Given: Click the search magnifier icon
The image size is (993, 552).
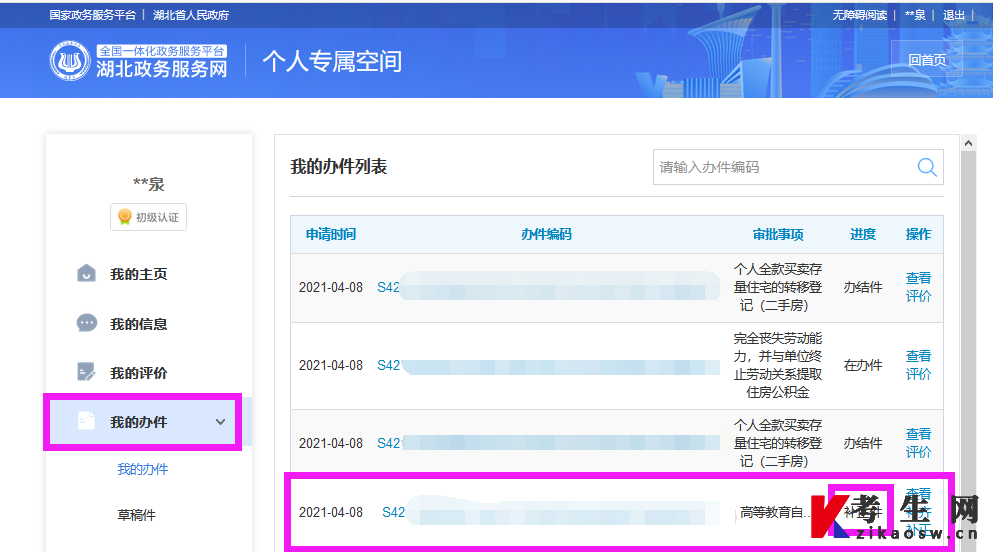Looking at the screenshot, I should 927,167.
